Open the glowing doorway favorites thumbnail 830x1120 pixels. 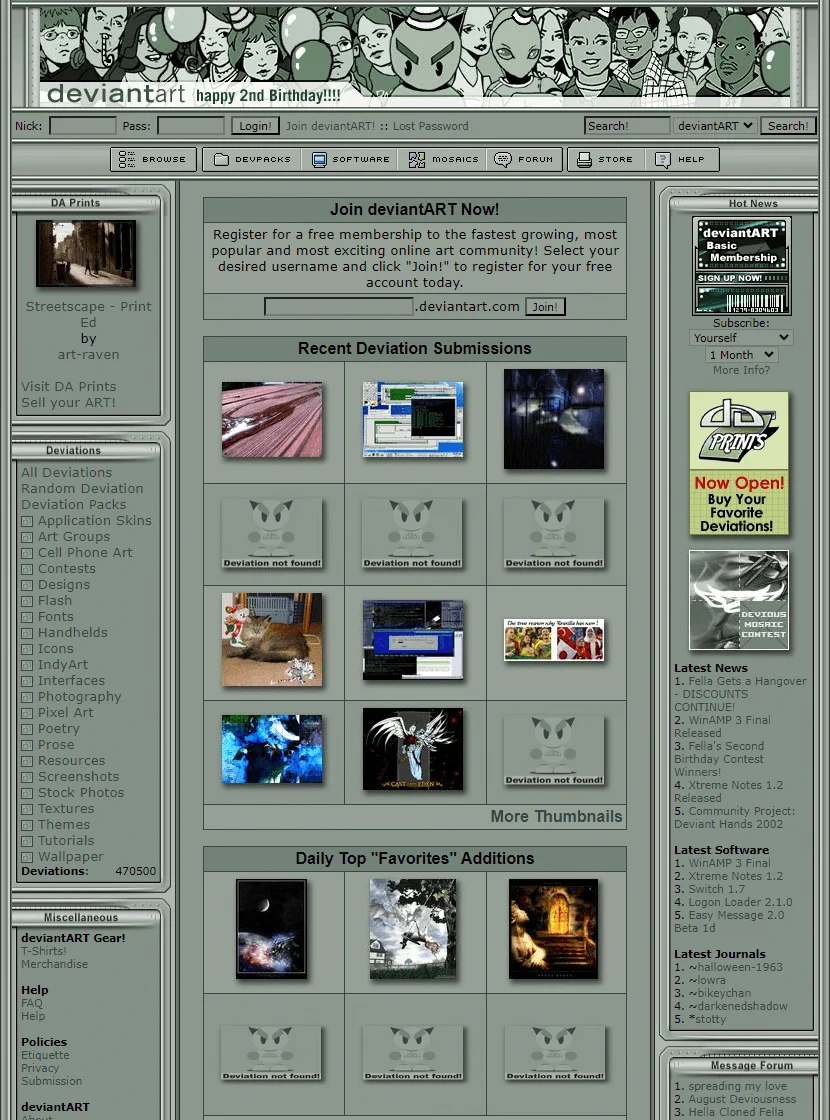(x=554, y=929)
